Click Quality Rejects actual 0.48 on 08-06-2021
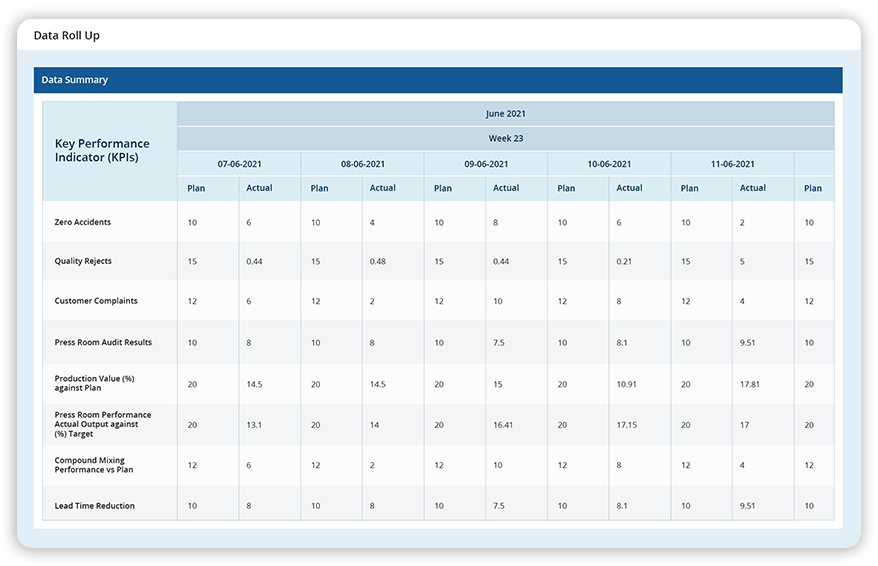878x566 pixels. [x=377, y=261]
